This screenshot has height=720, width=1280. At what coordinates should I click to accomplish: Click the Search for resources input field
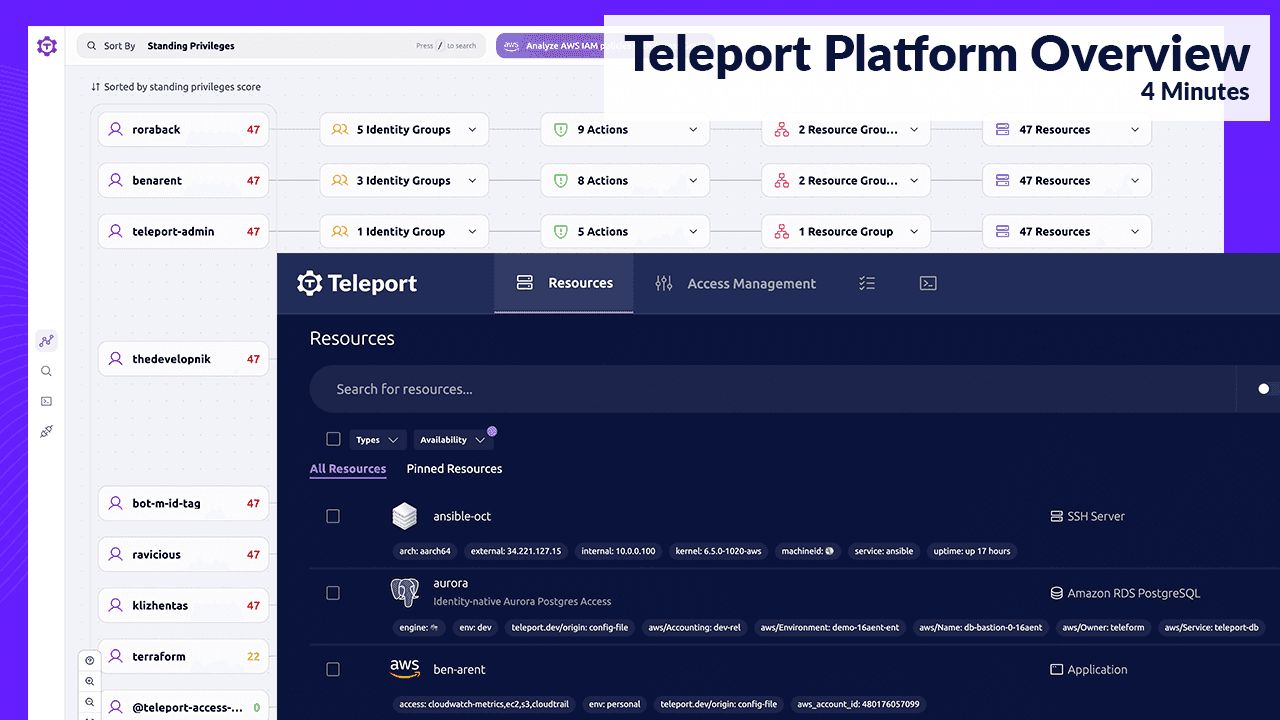tap(700, 388)
